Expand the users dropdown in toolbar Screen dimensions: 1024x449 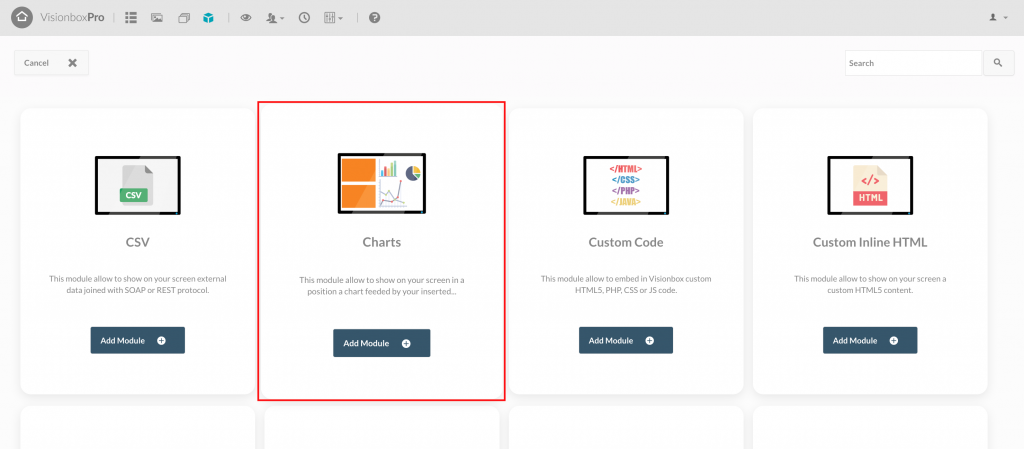(x=275, y=18)
